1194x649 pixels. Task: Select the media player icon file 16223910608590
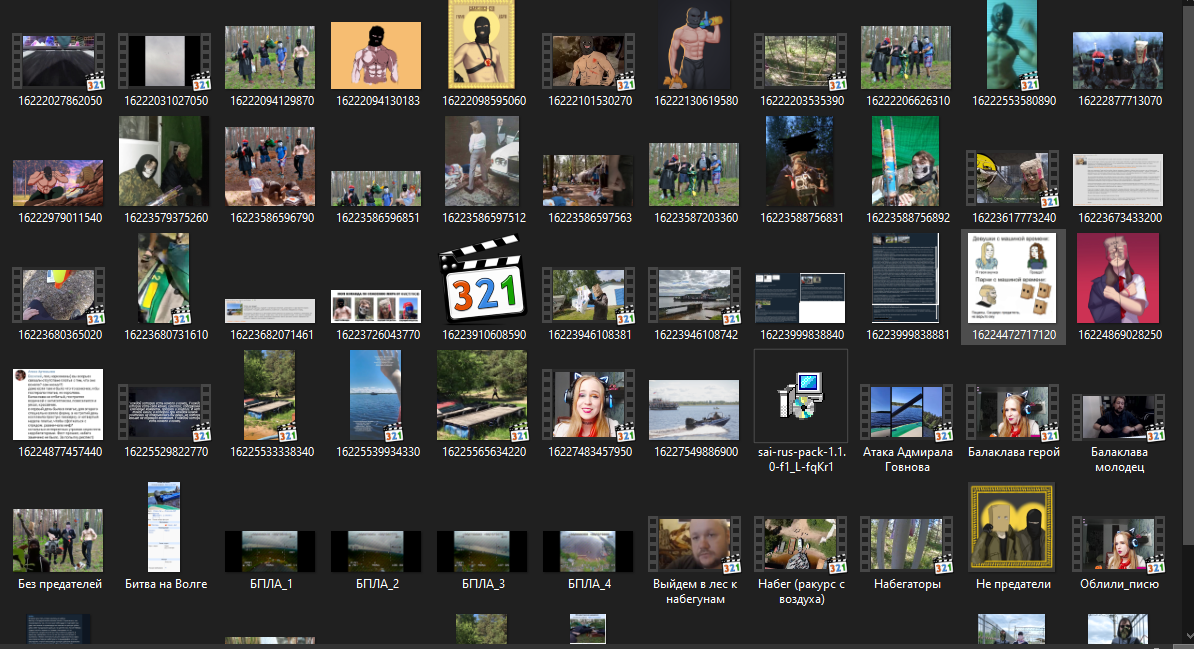[482, 279]
